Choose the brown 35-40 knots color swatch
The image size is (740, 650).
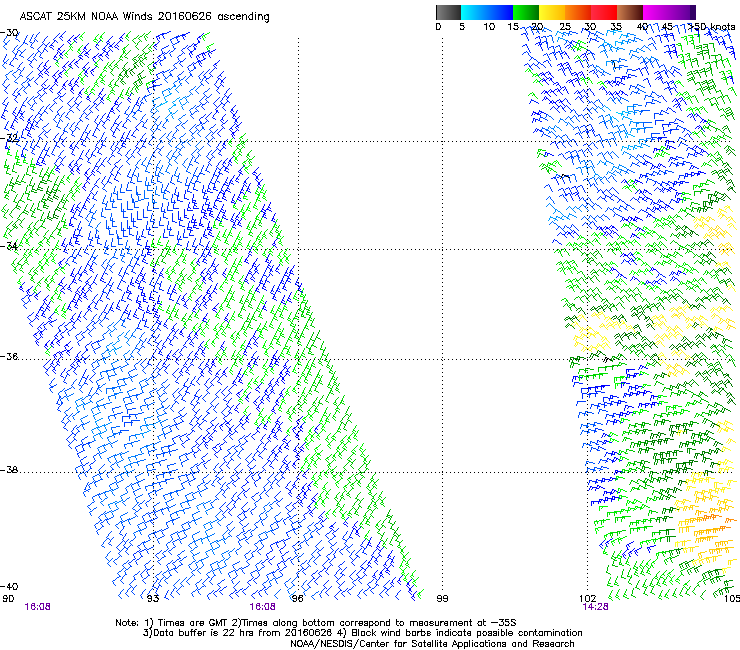pos(630,12)
